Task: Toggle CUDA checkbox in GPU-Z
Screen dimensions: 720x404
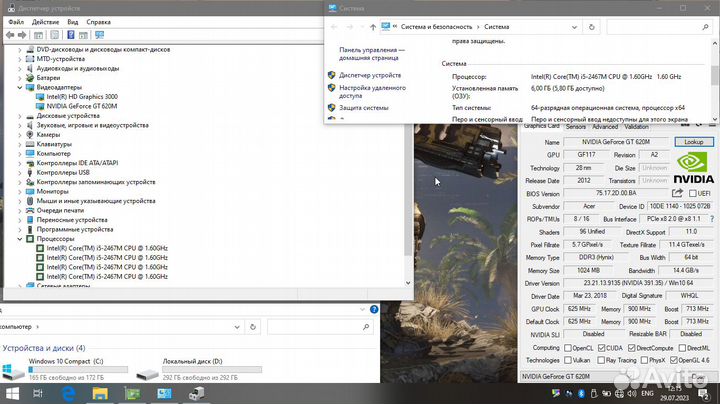Action: [x=601, y=348]
